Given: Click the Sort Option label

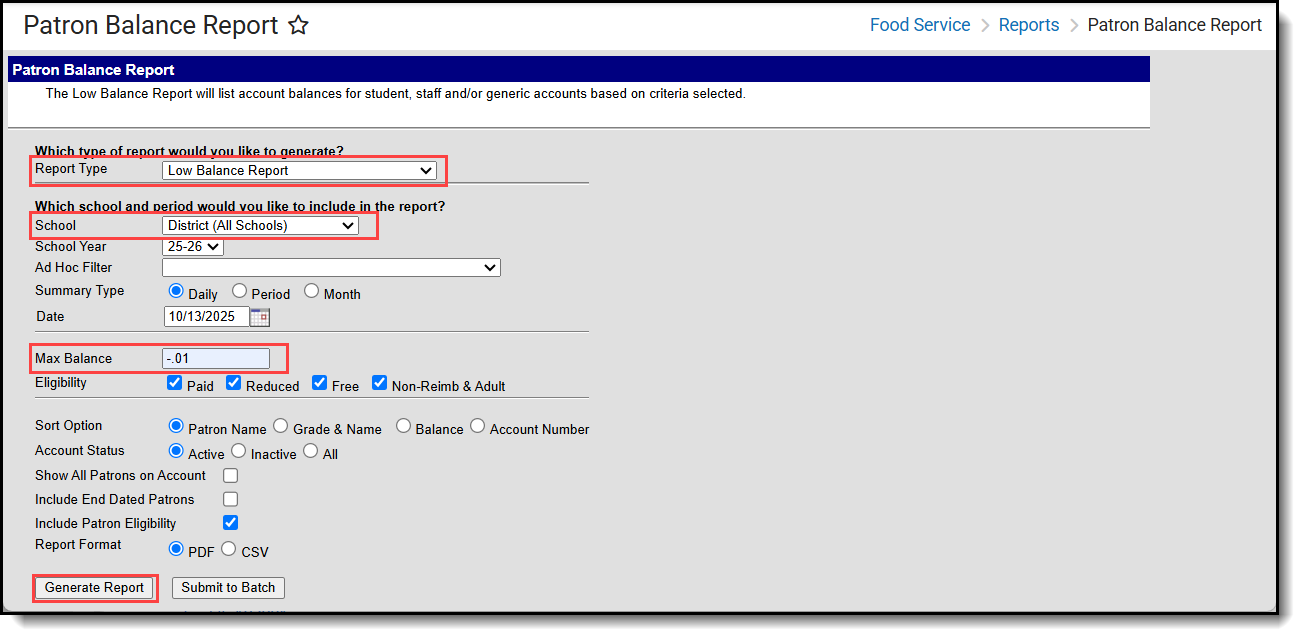Looking at the screenshot, I should point(69,426).
